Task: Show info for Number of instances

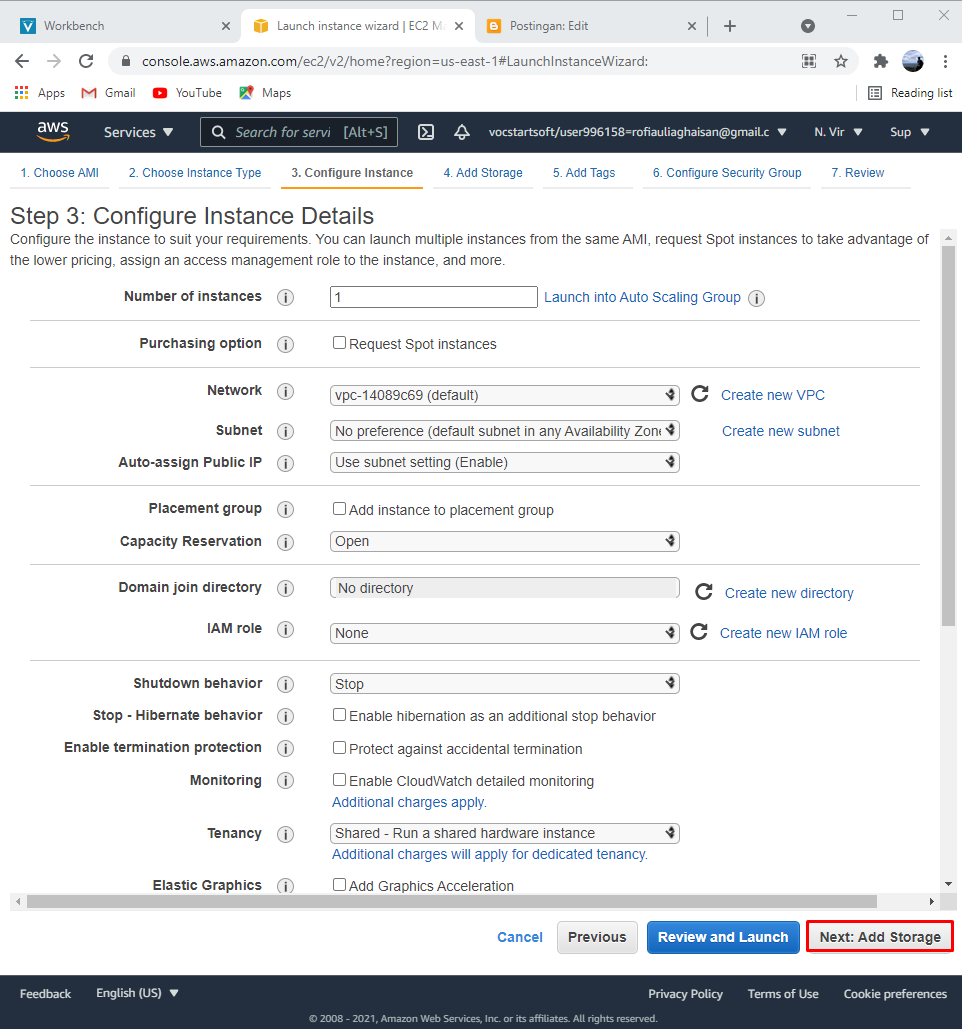Action: pos(285,297)
